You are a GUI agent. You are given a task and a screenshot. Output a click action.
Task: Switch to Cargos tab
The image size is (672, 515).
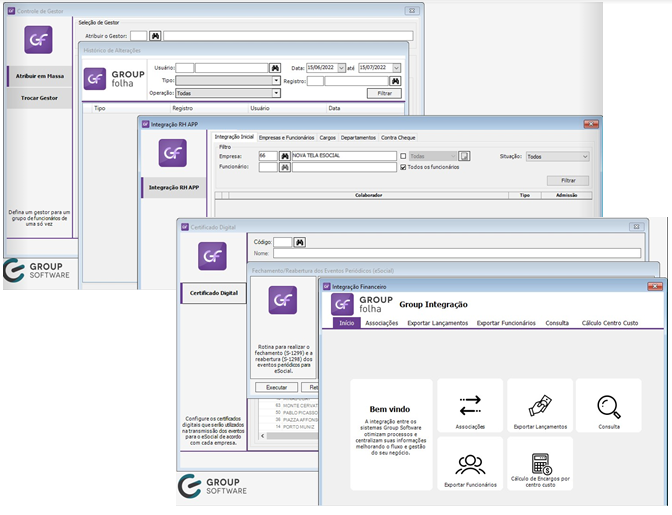point(327,138)
